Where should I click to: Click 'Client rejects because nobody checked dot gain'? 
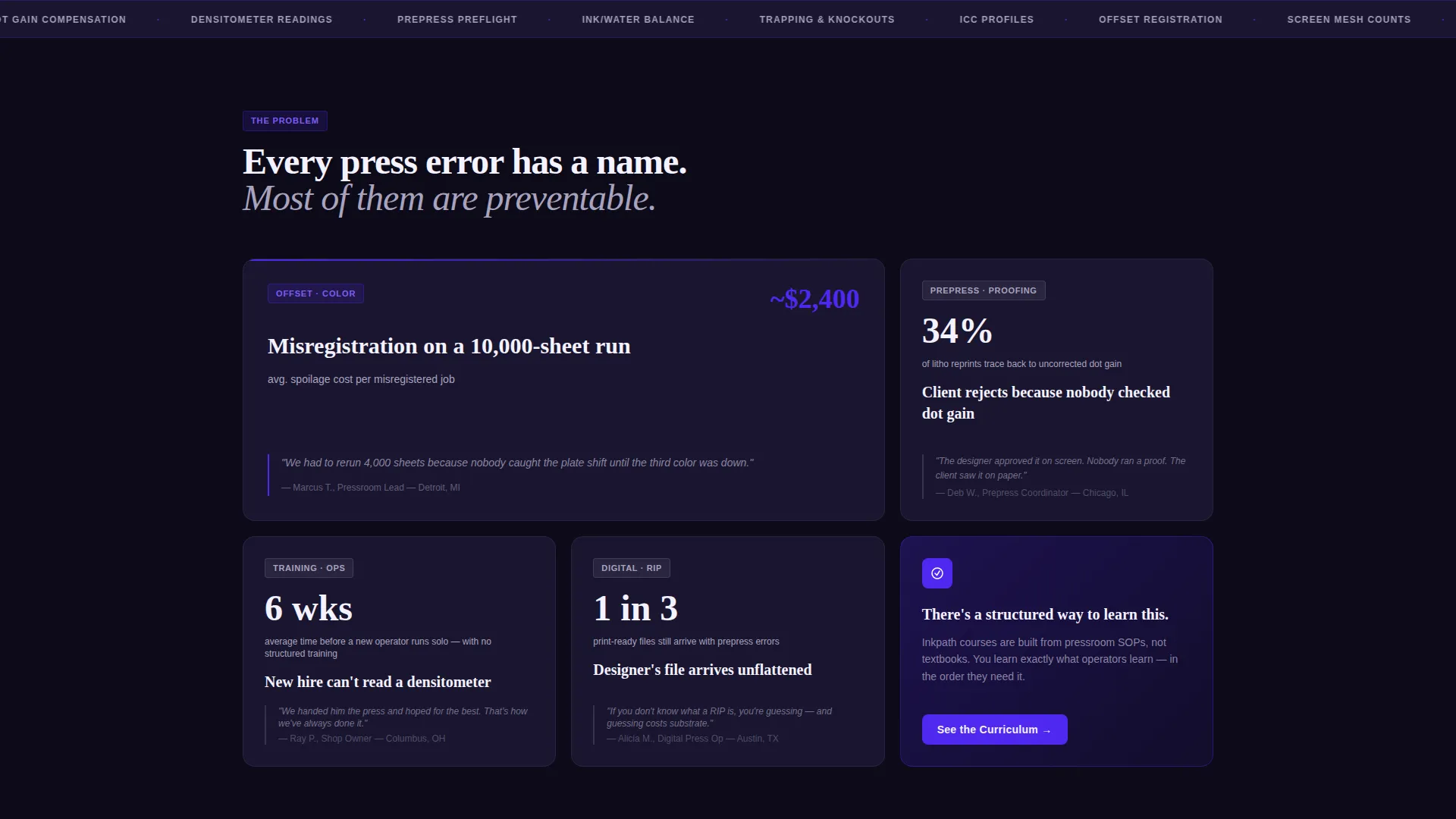pos(1046,403)
